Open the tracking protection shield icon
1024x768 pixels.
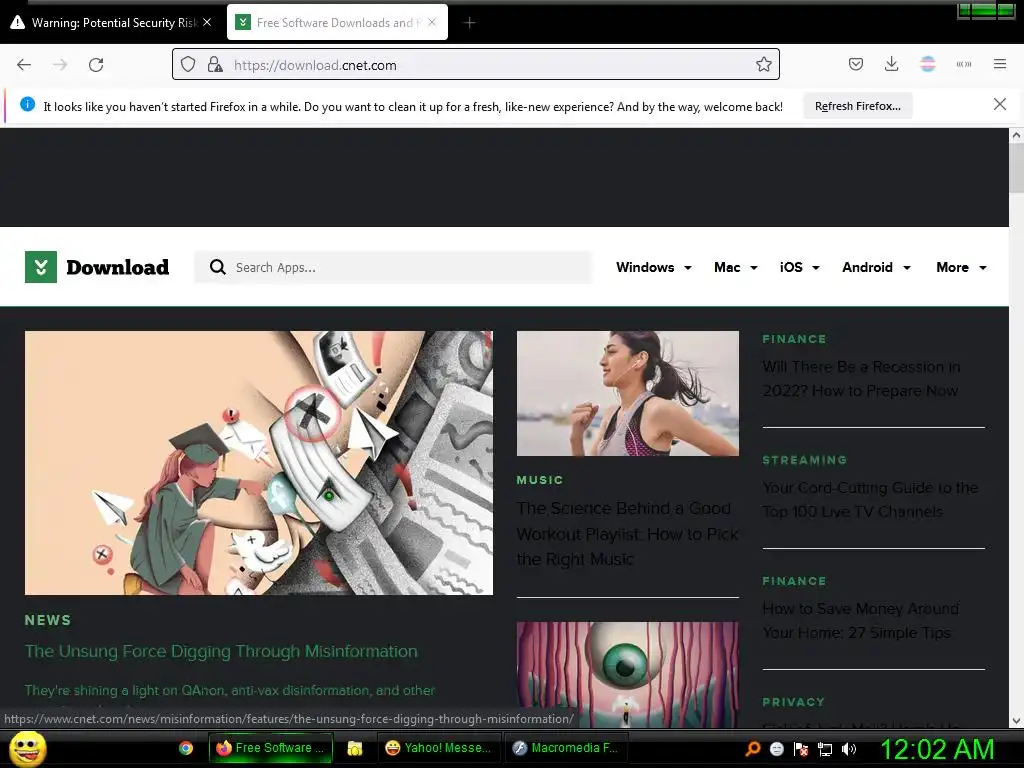coord(188,65)
